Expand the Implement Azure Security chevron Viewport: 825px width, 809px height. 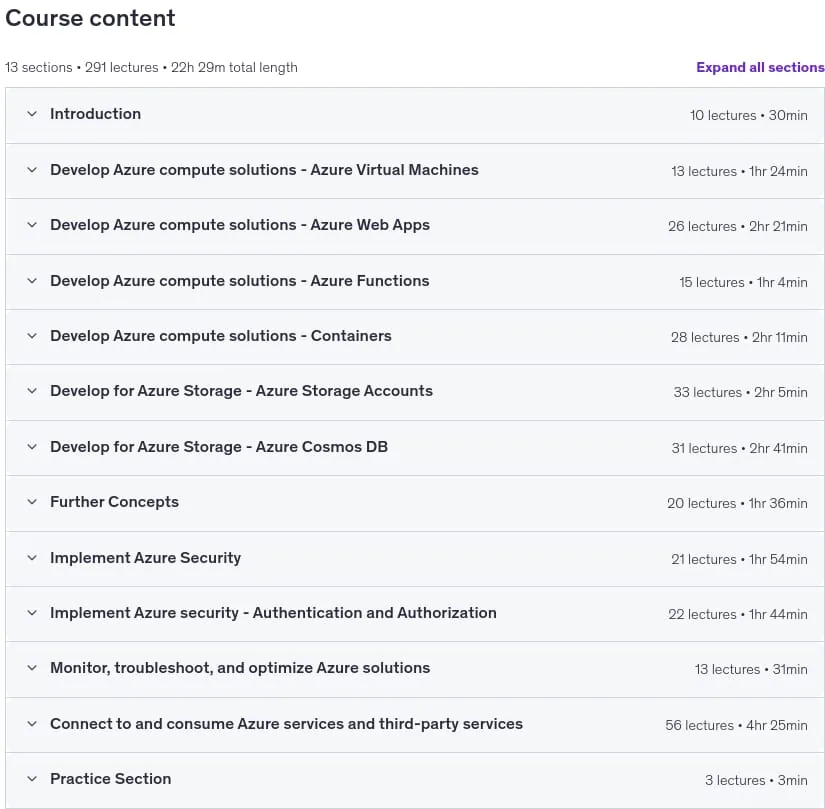coord(32,558)
